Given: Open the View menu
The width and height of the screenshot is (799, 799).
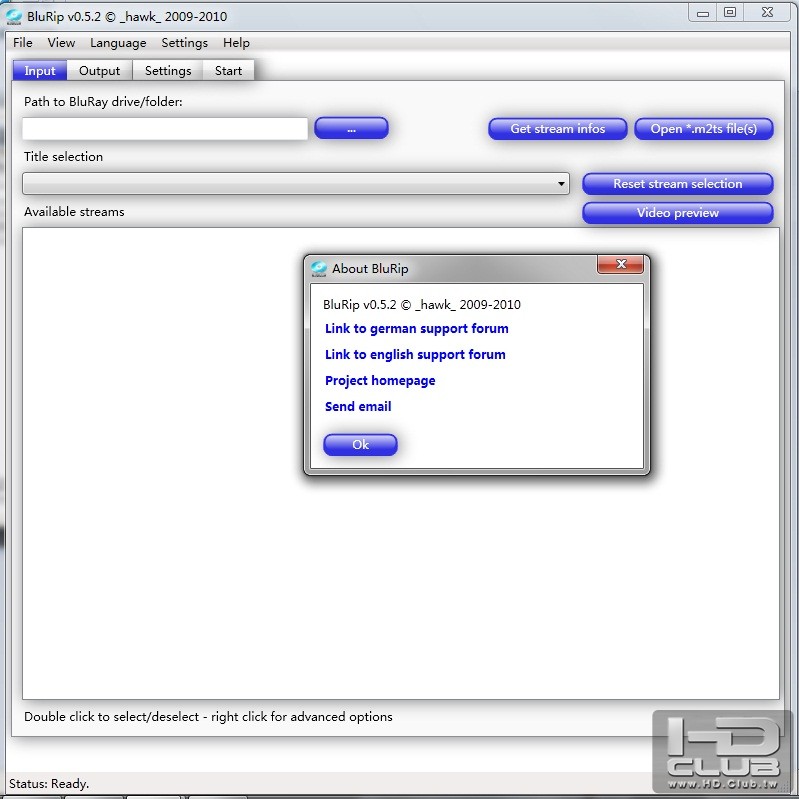Looking at the screenshot, I should point(61,43).
